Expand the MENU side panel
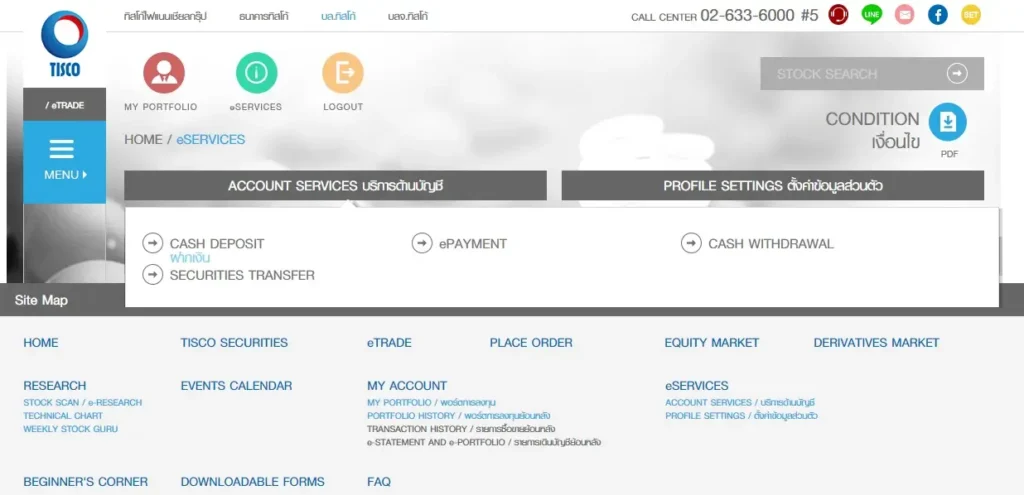 tap(65, 162)
